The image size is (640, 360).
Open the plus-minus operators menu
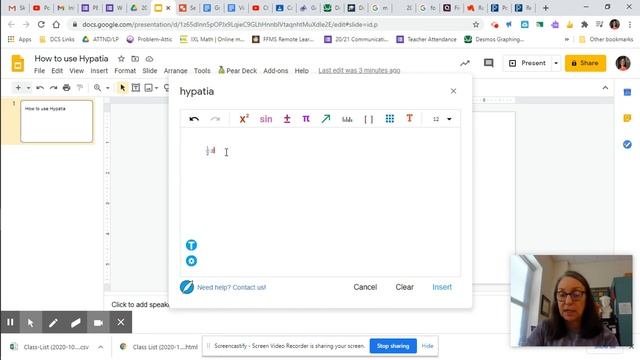point(287,119)
